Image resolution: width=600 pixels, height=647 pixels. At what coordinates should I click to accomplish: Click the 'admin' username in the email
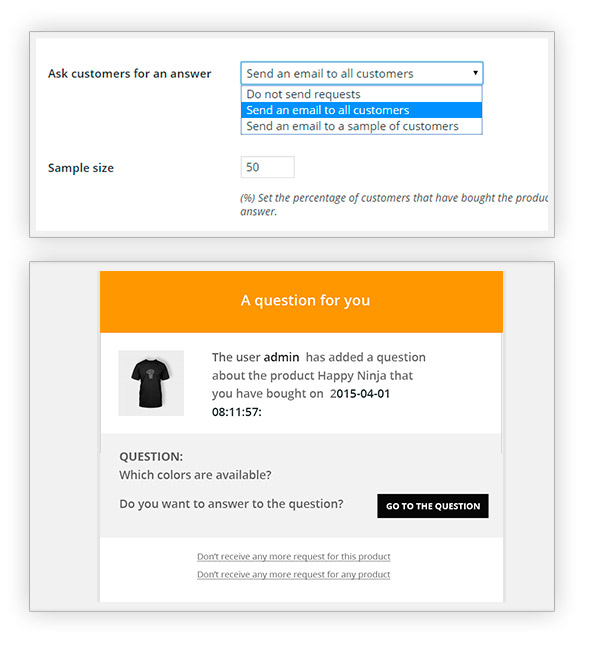[282, 357]
